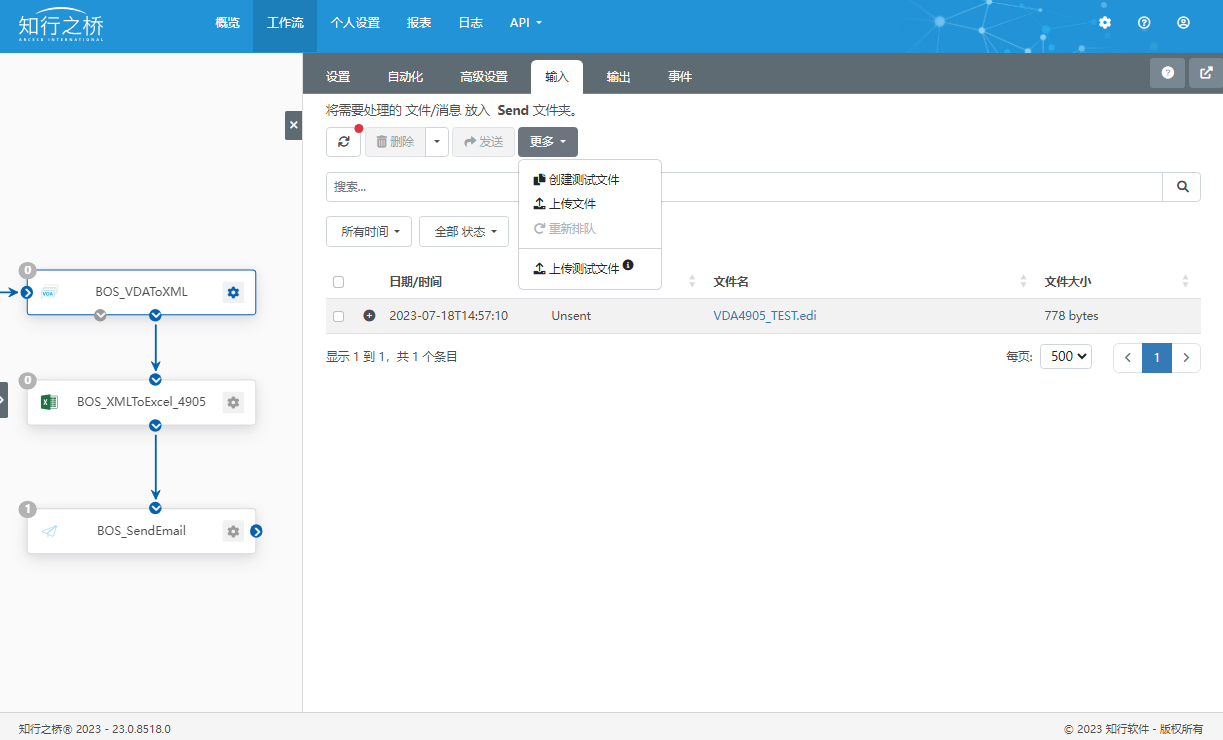
Task: Choose 创建测试文件 from the menu
Action: coord(584,180)
